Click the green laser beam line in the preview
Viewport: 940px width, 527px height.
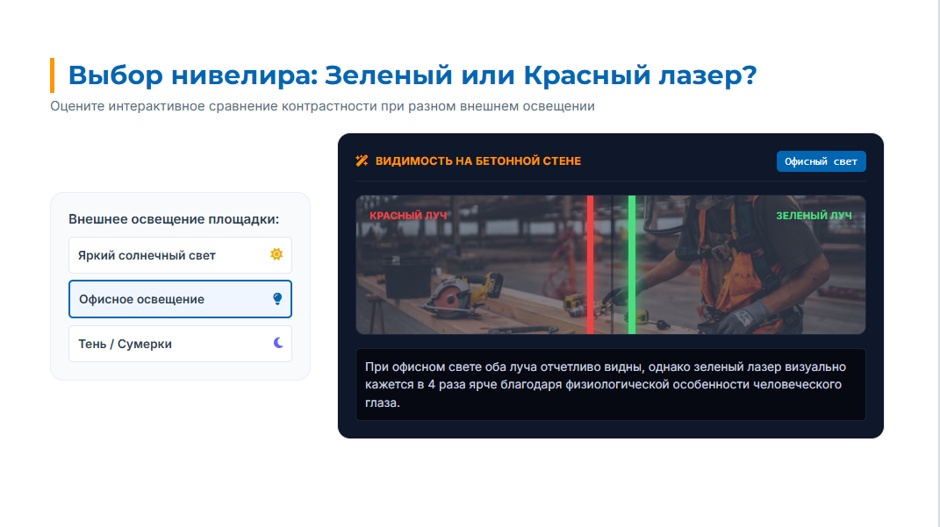[x=632, y=264]
